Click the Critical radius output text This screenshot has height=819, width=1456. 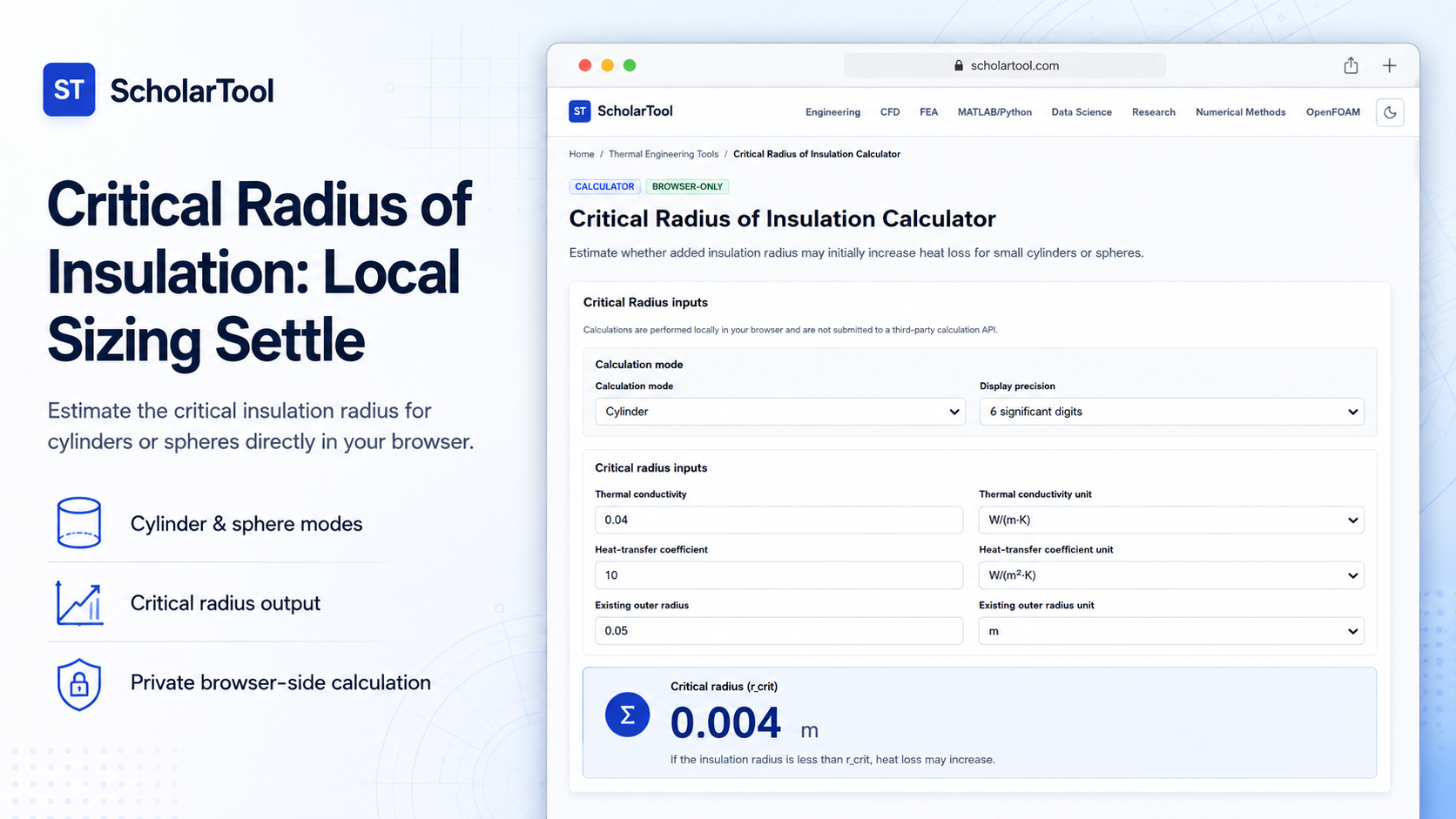tap(226, 603)
